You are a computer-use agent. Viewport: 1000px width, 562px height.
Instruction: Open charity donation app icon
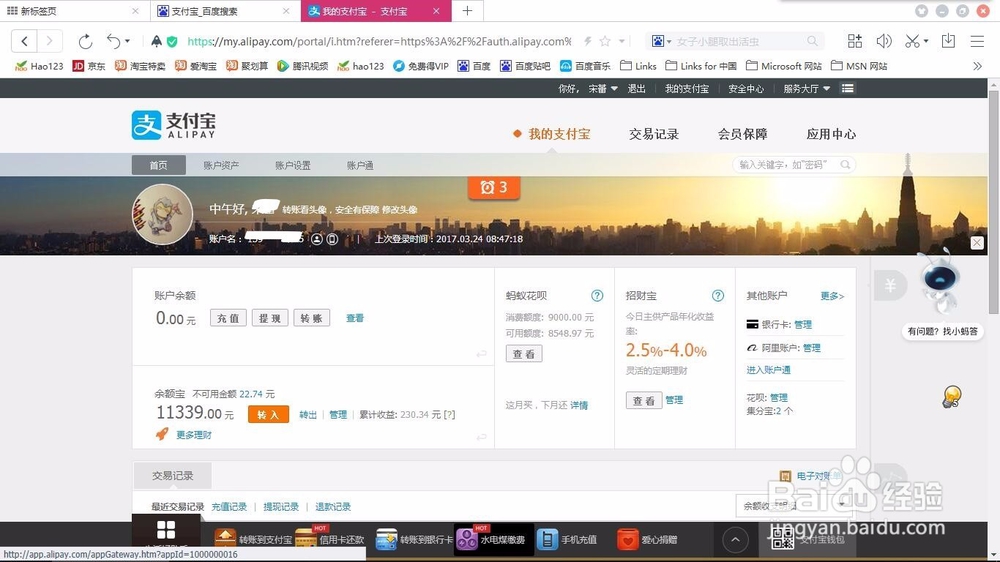click(628, 539)
